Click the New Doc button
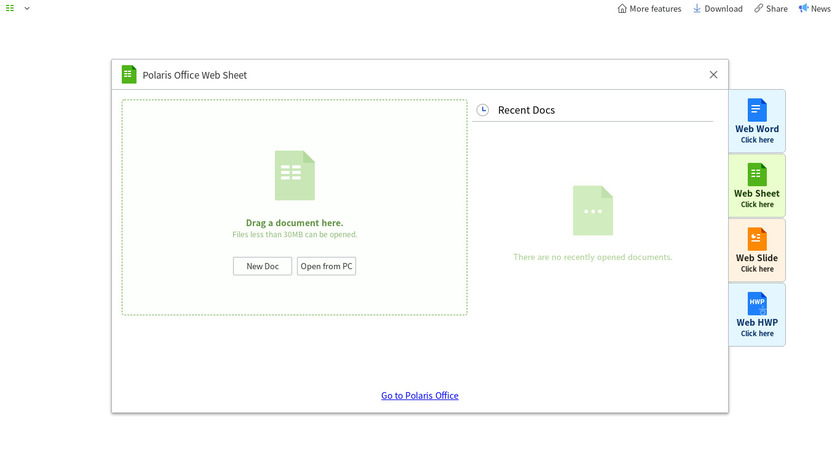 (x=262, y=266)
